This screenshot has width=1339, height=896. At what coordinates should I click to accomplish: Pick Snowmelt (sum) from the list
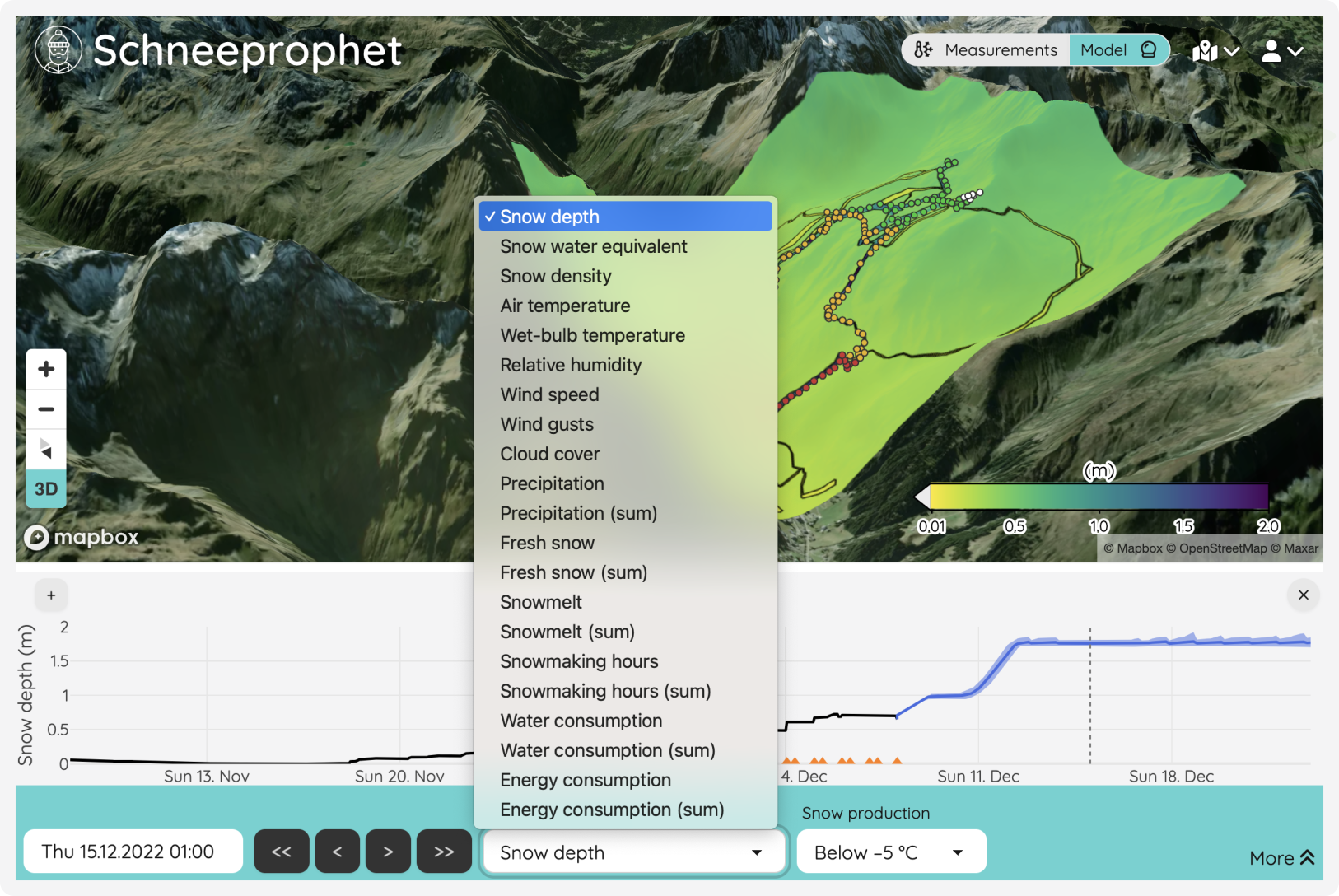[x=626, y=632]
